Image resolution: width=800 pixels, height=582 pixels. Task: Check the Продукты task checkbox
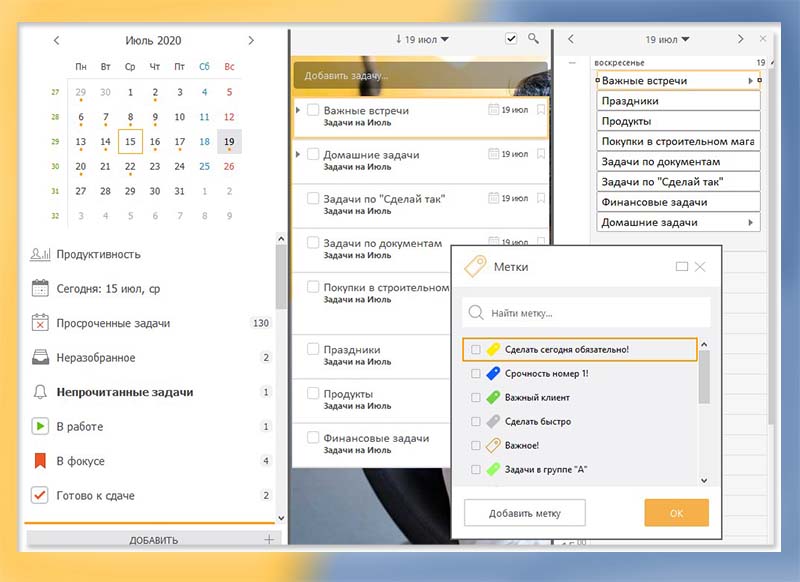coord(313,393)
